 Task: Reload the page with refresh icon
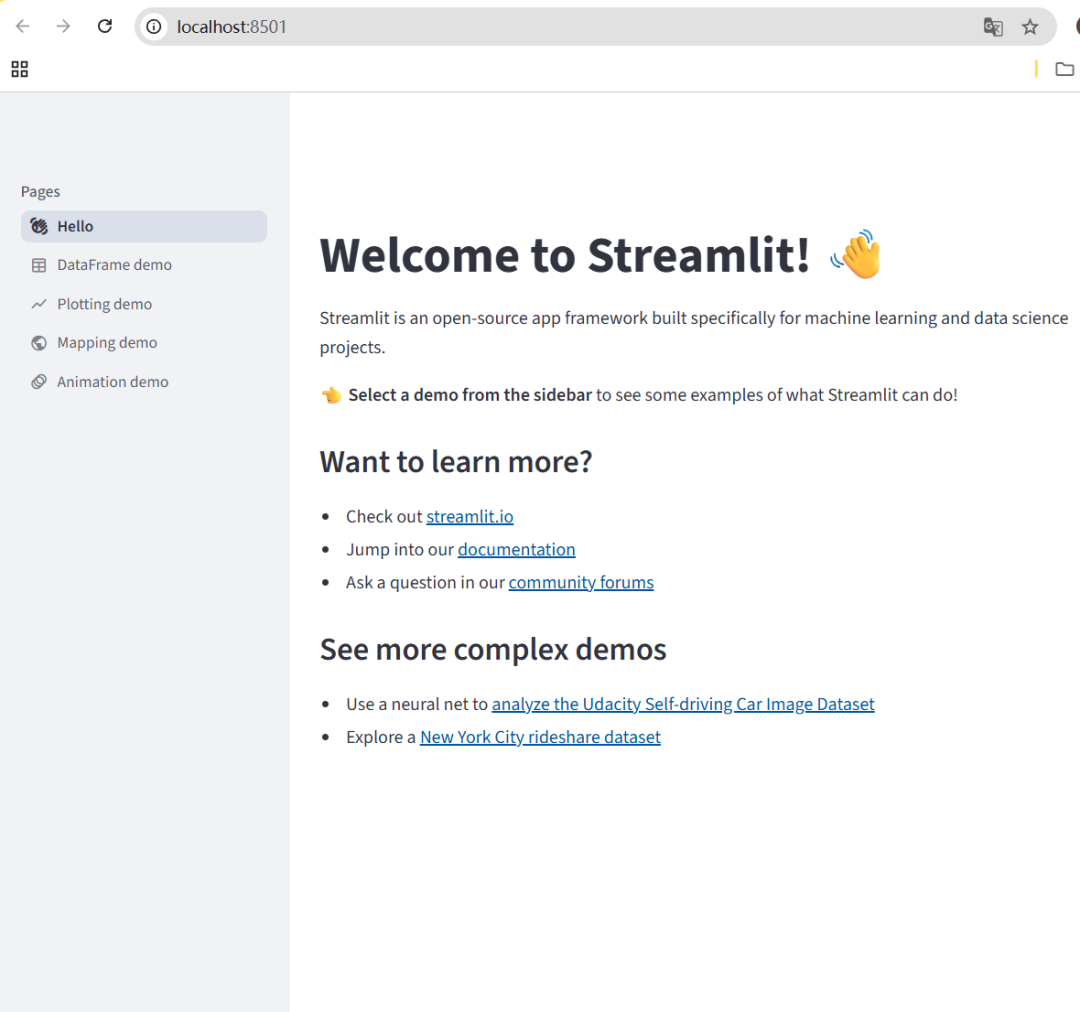click(x=104, y=26)
